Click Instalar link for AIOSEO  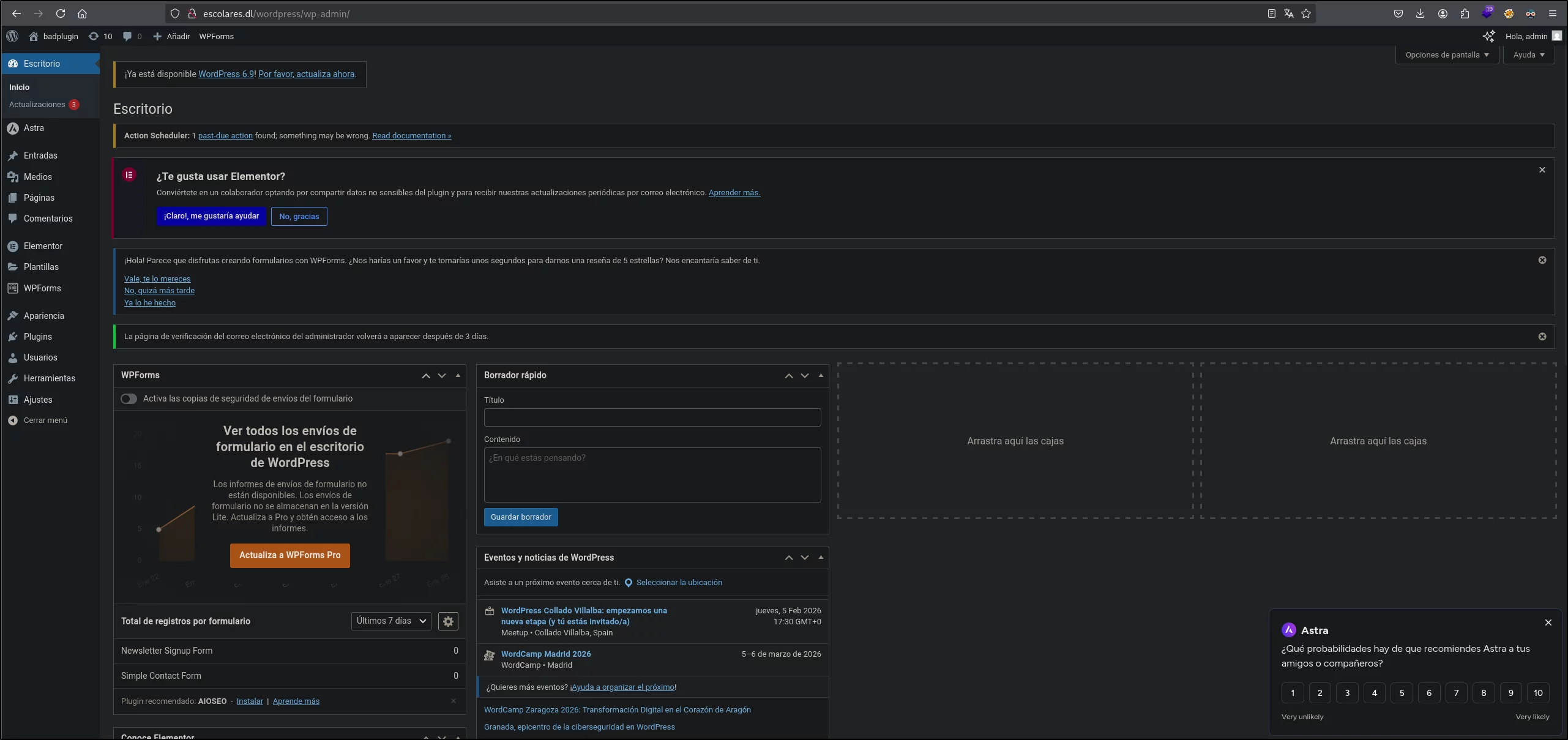(x=250, y=701)
